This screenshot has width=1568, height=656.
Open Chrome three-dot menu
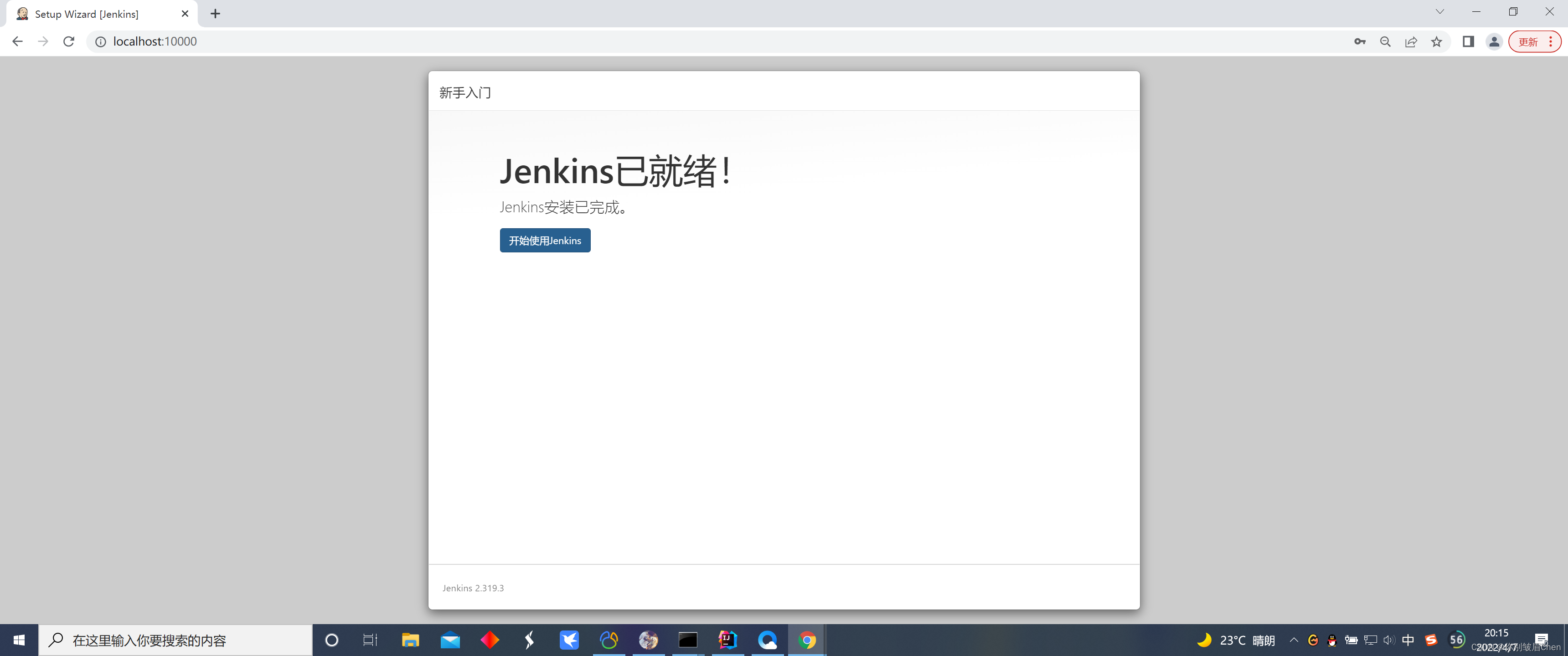1550,41
